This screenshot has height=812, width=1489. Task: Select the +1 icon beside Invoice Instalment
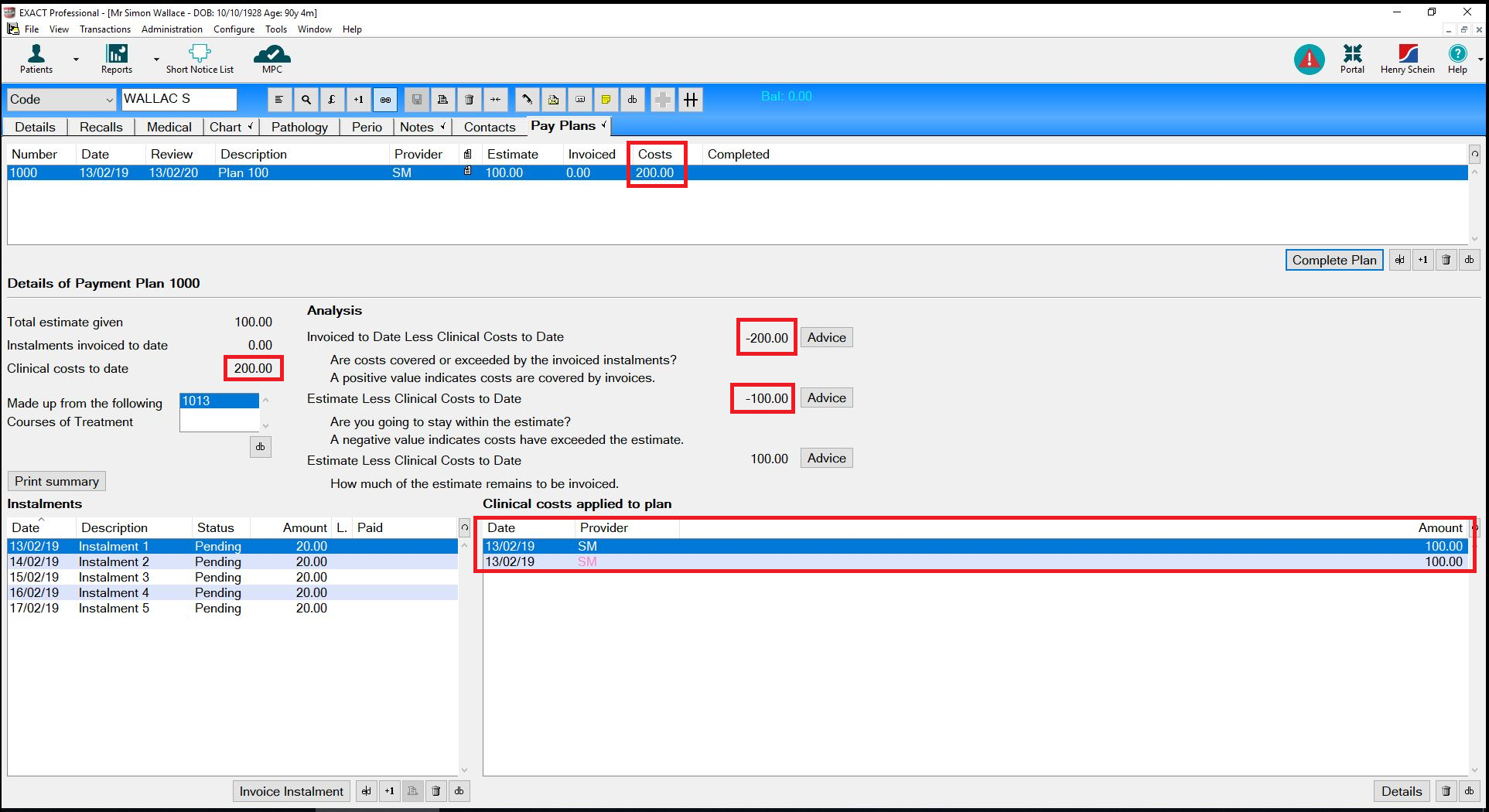389,791
